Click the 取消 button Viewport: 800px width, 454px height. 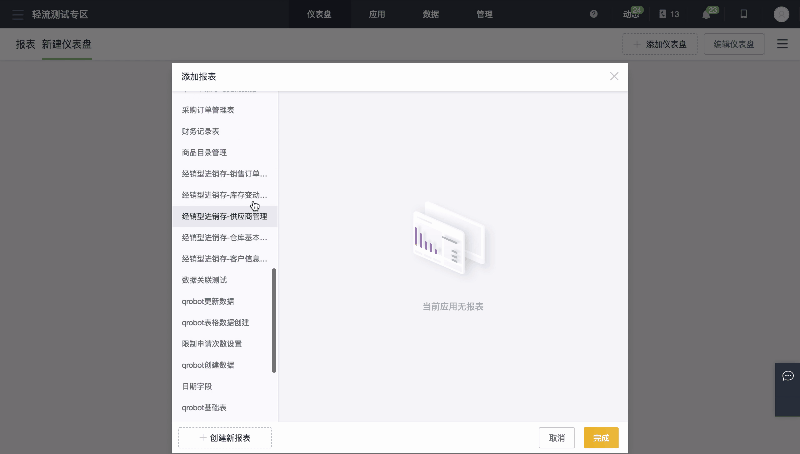pos(556,438)
